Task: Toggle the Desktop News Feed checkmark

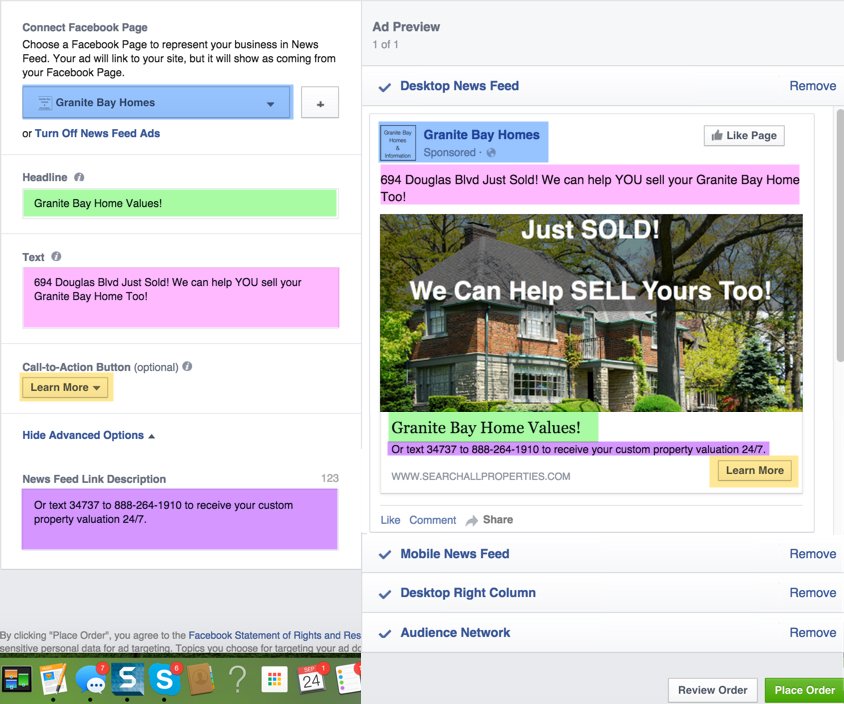Action: tap(384, 87)
